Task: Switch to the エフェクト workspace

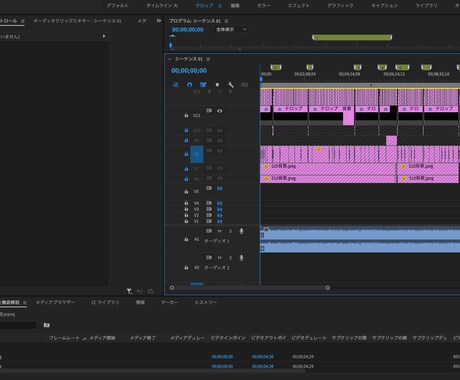Action: [x=299, y=6]
